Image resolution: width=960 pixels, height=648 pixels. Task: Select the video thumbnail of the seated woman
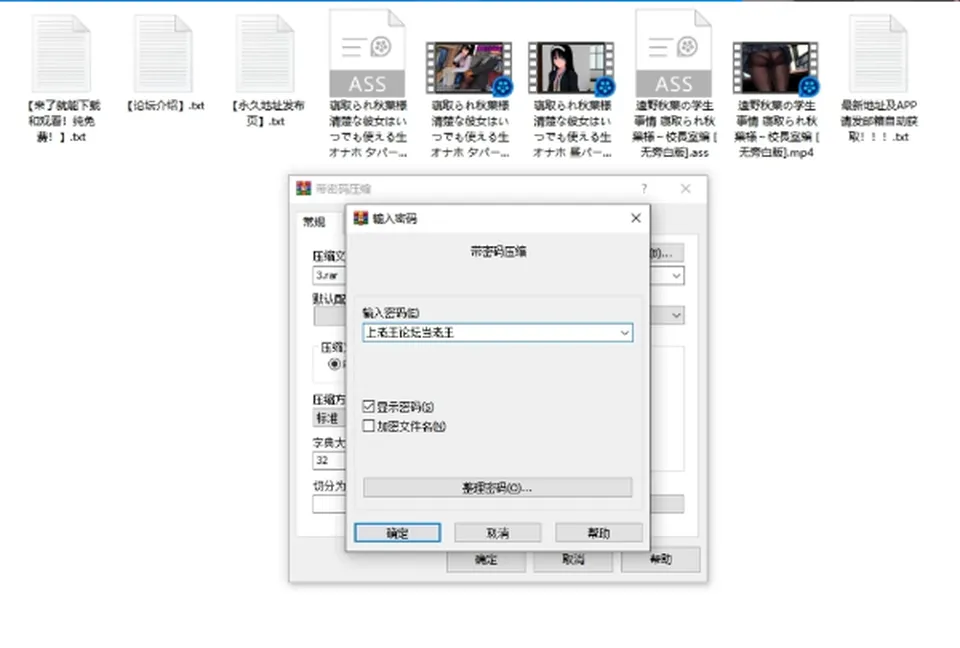469,67
